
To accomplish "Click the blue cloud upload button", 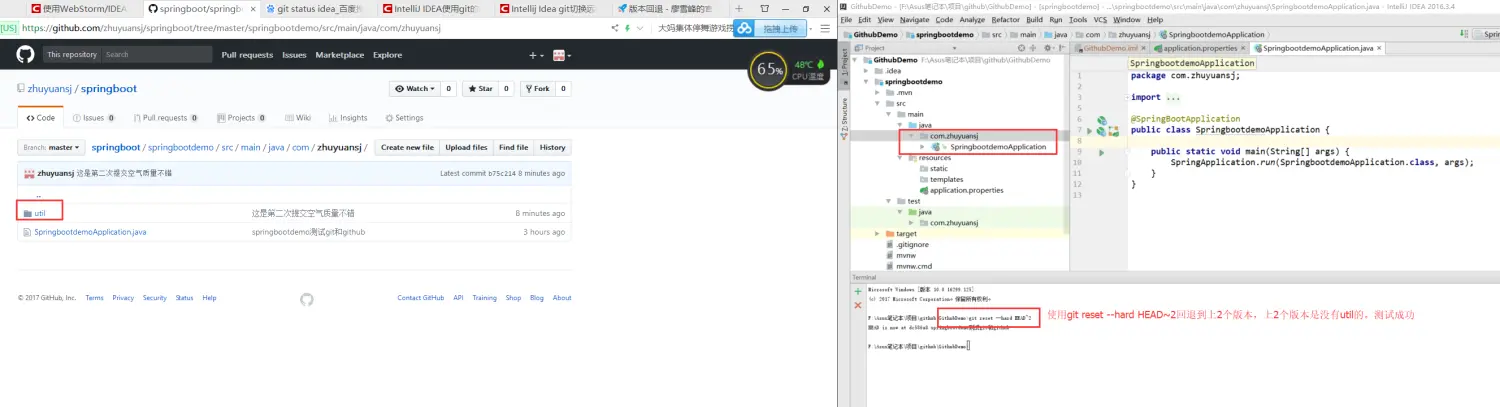I will [770, 29].
